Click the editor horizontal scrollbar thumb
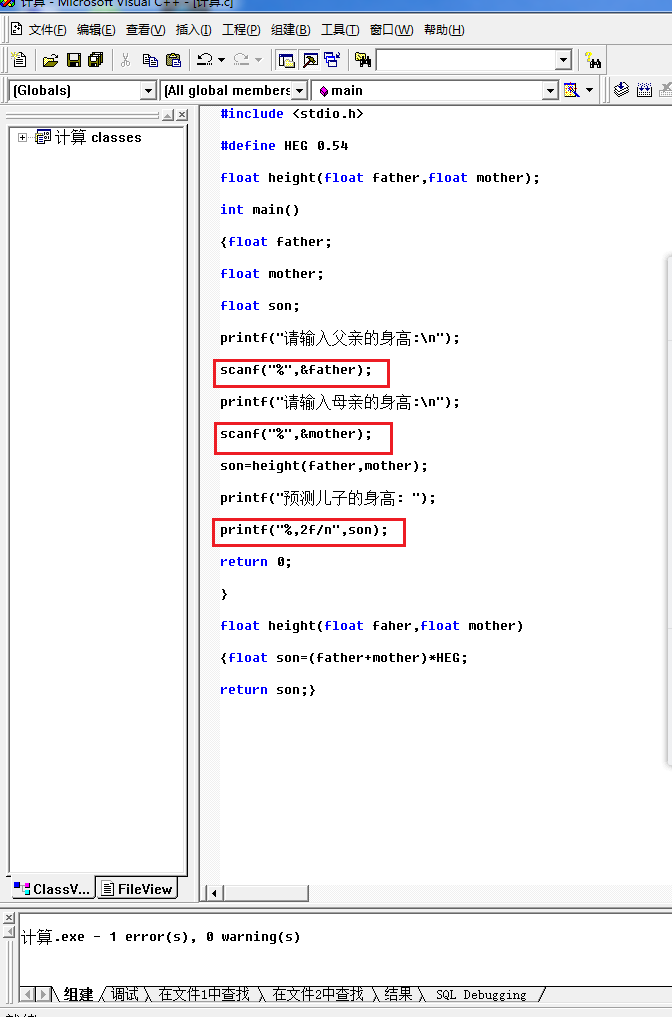Image resolution: width=672 pixels, height=1017 pixels. coord(265,893)
